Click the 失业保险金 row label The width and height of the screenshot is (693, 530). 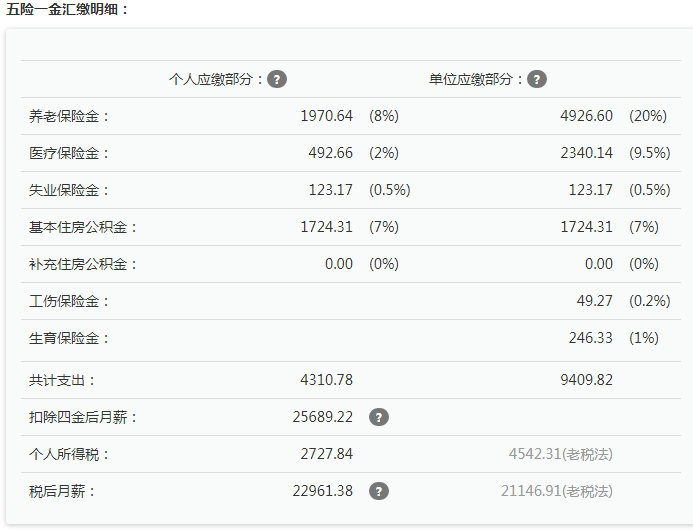click(x=69, y=190)
